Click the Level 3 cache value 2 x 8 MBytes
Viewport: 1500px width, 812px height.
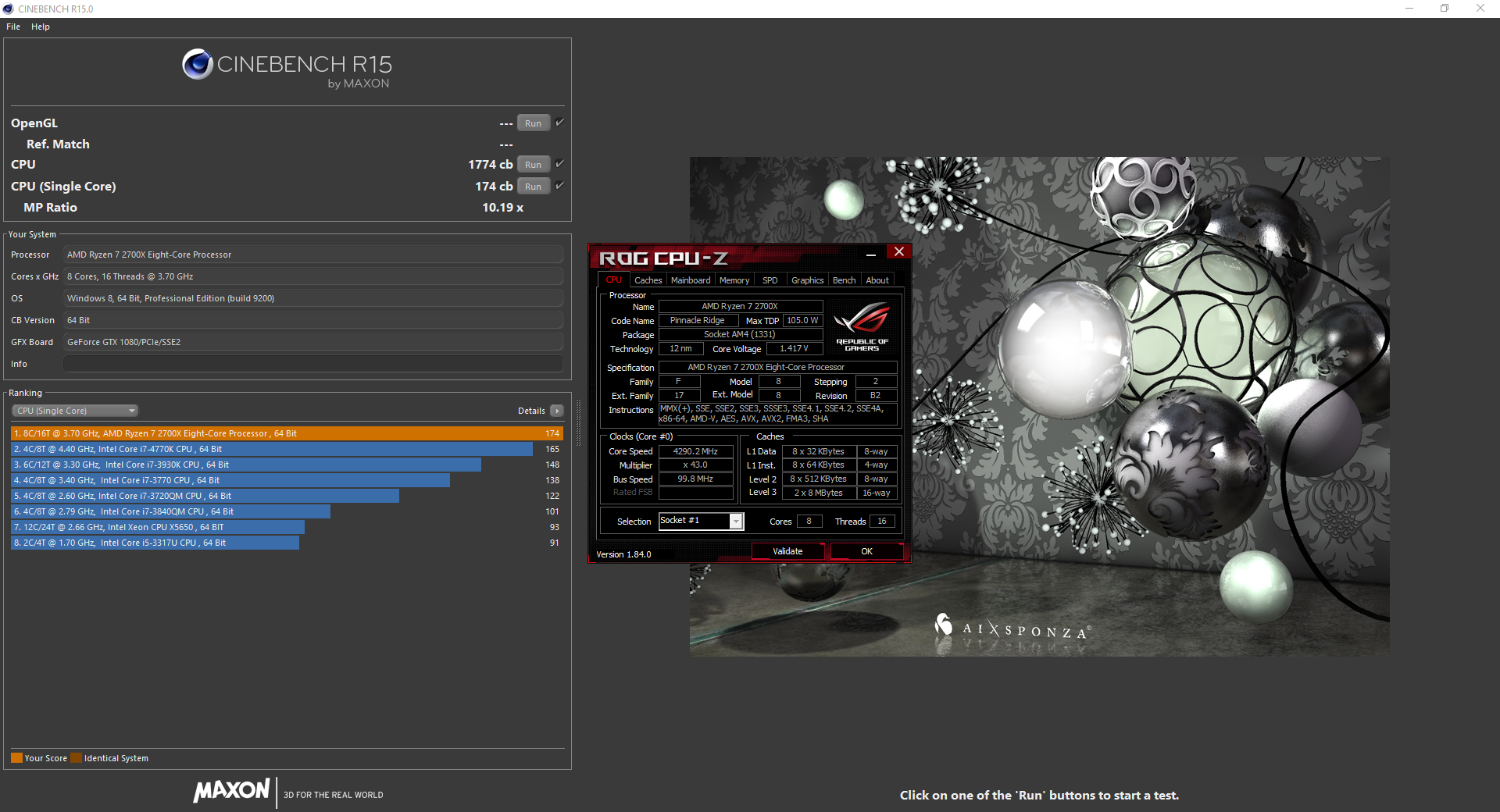click(x=818, y=493)
